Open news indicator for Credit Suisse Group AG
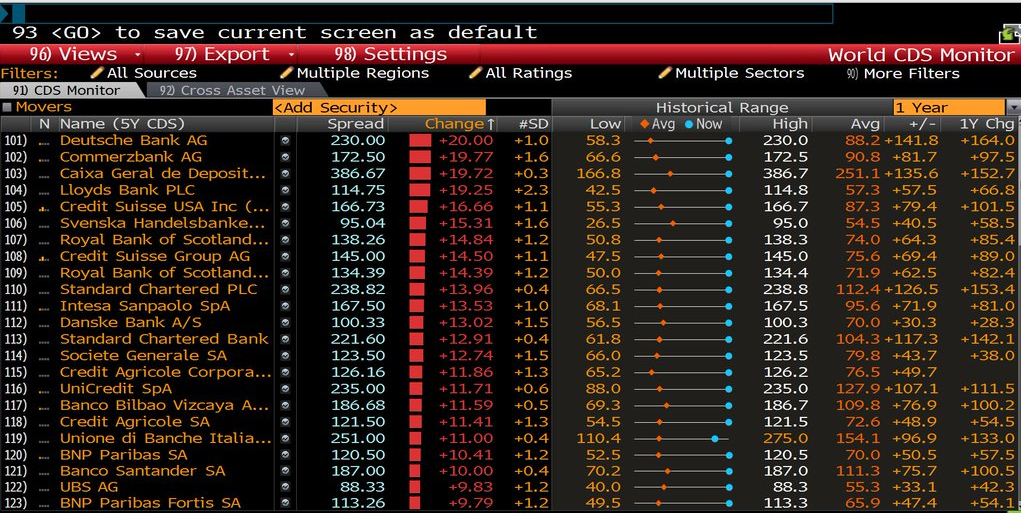Image resolution: width=1021 pixels, height=513 pixels. (x=44, y=258)
